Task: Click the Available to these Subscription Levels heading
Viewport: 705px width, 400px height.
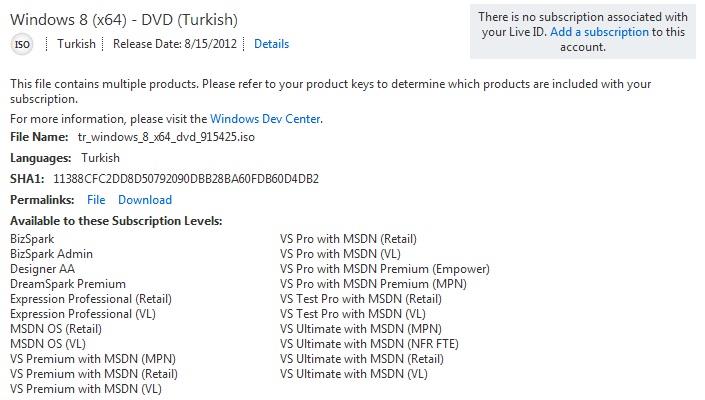Action: pos(116,220)
